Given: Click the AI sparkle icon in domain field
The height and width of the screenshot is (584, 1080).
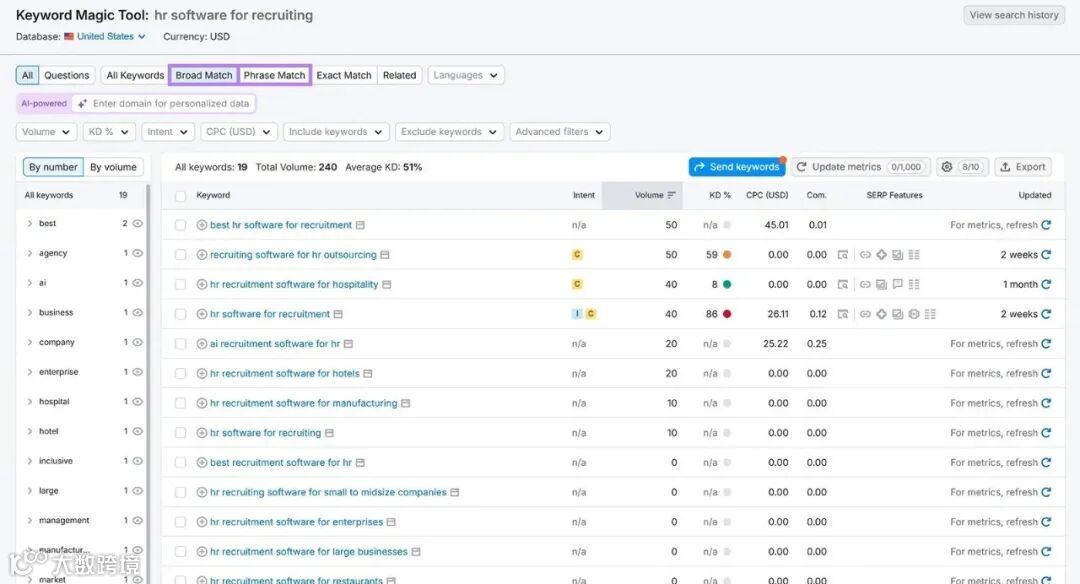Looking at the screenshot, I should pos(82,103).
